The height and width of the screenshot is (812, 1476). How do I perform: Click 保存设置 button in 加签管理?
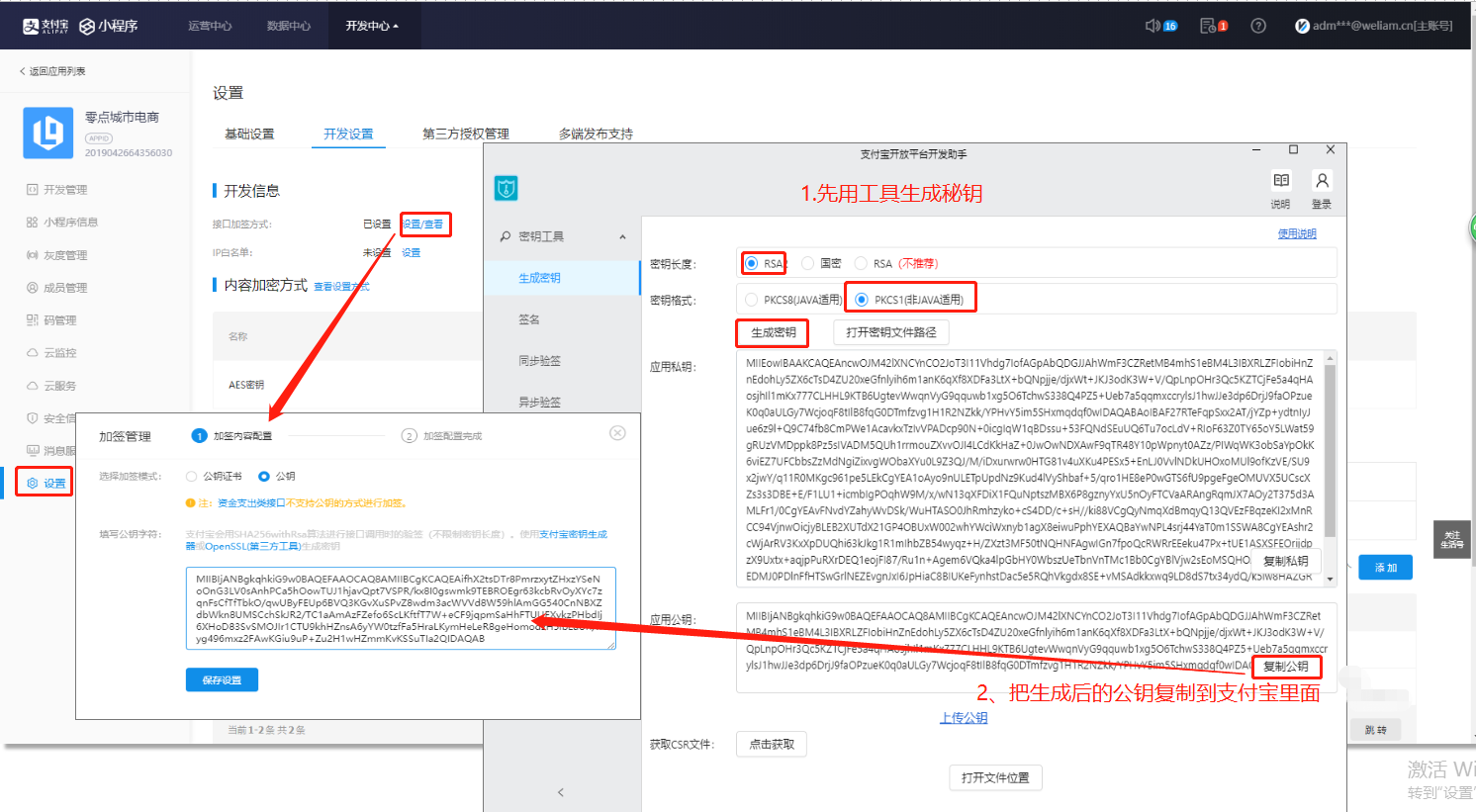(x=222, y=679)
